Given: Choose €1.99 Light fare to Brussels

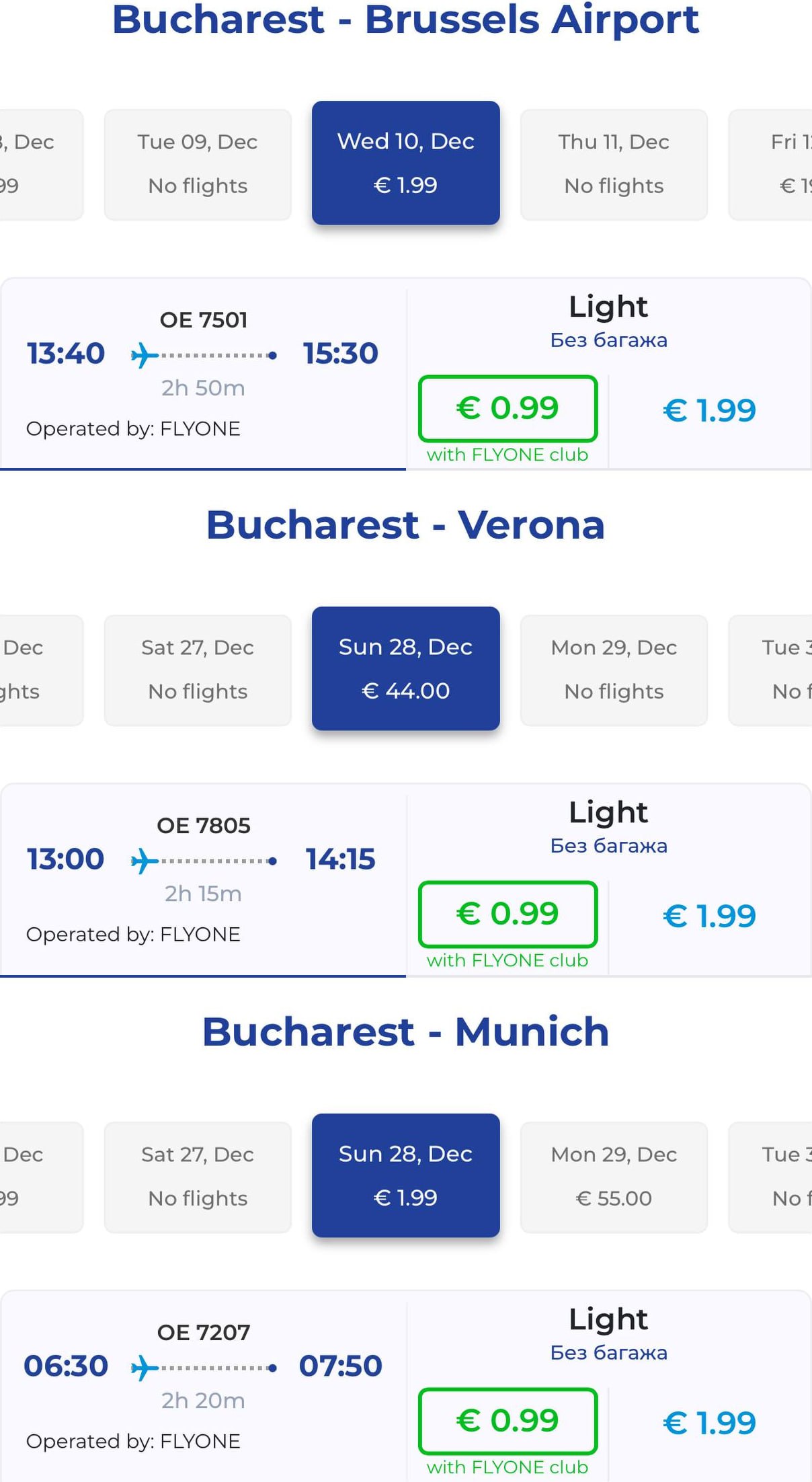Looking at the screenshot, I should [709, 410].
